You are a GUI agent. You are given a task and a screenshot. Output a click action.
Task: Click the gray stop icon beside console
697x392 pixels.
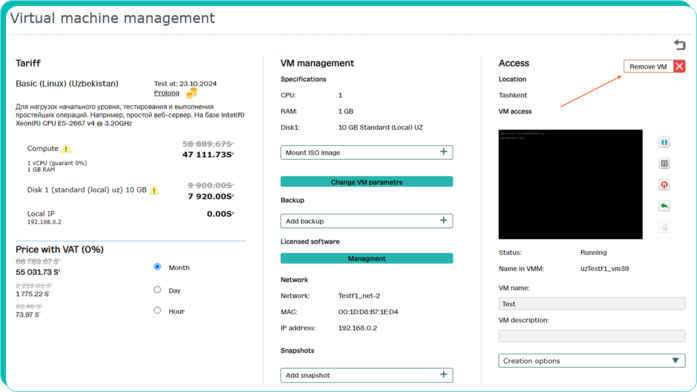[664, 164]
